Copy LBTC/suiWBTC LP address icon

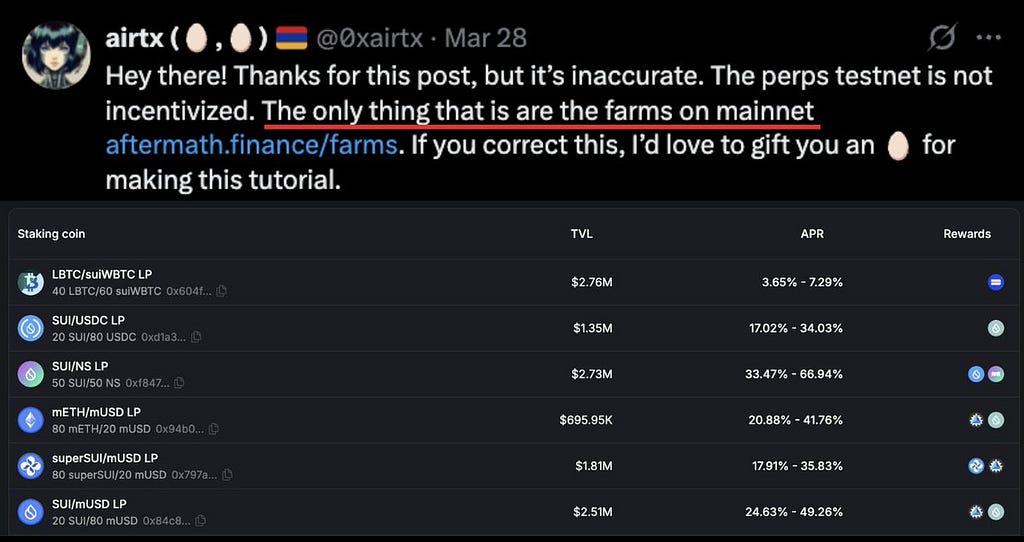click(221, 291)
